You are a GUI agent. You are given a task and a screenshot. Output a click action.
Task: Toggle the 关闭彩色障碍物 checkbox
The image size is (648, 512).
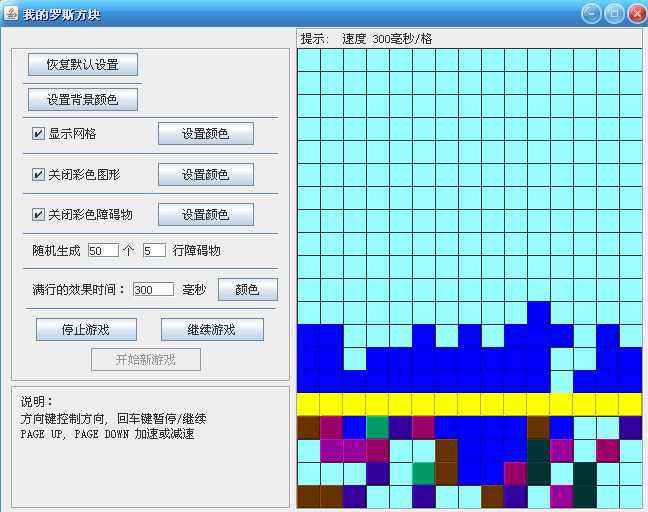[38, 214]
